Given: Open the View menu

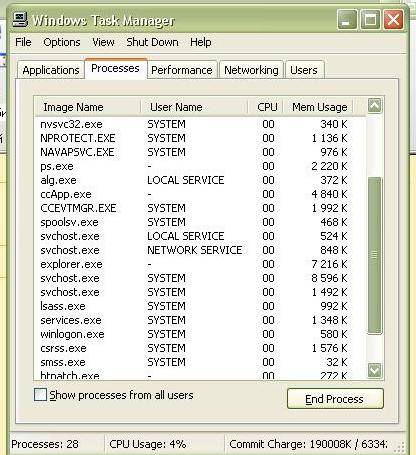Looking at the screenshot, I should 103,42.
